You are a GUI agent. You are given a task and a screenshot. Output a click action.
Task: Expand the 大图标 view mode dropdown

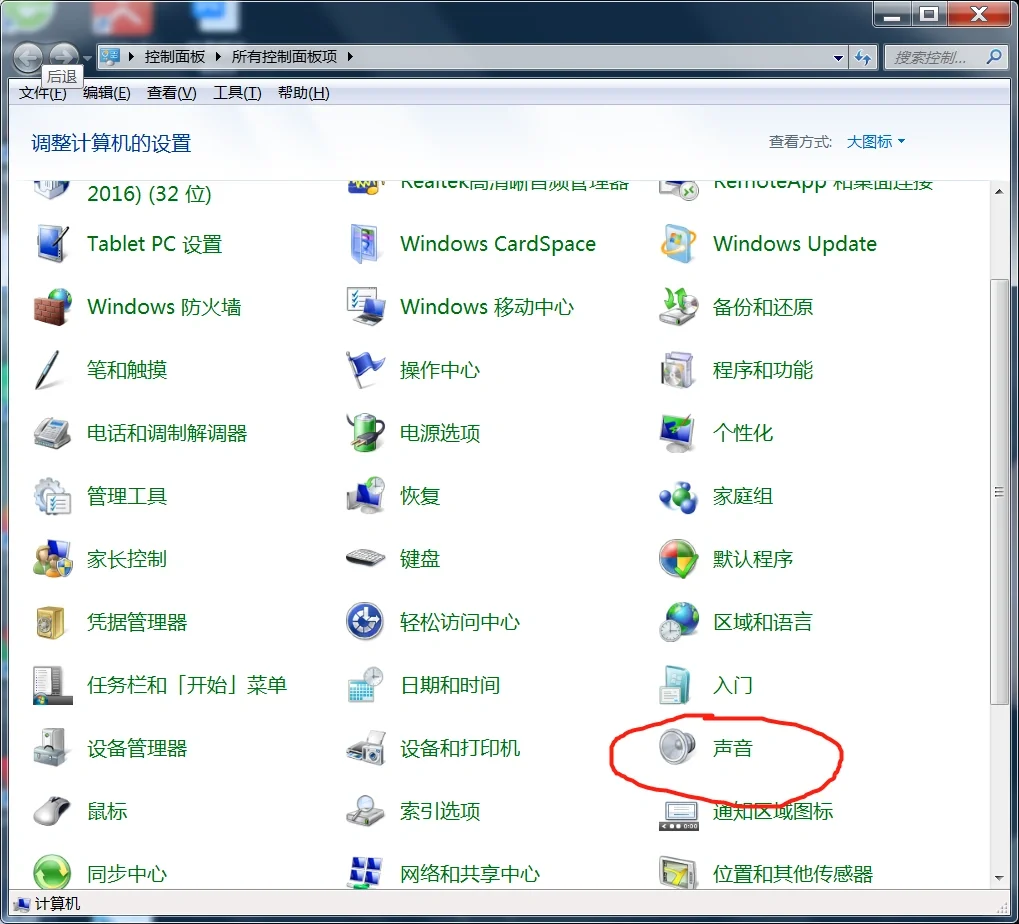[x=875, y=142]
